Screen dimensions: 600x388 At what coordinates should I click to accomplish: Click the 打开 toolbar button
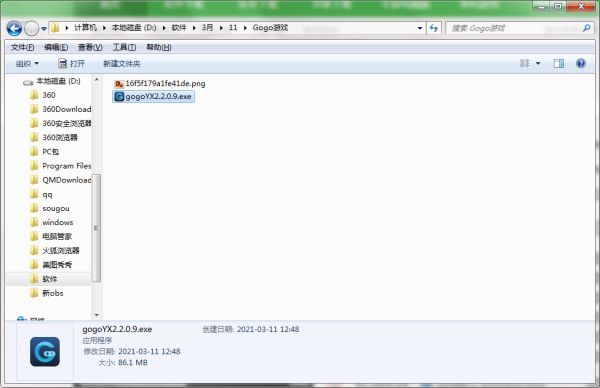pos(71,64)
